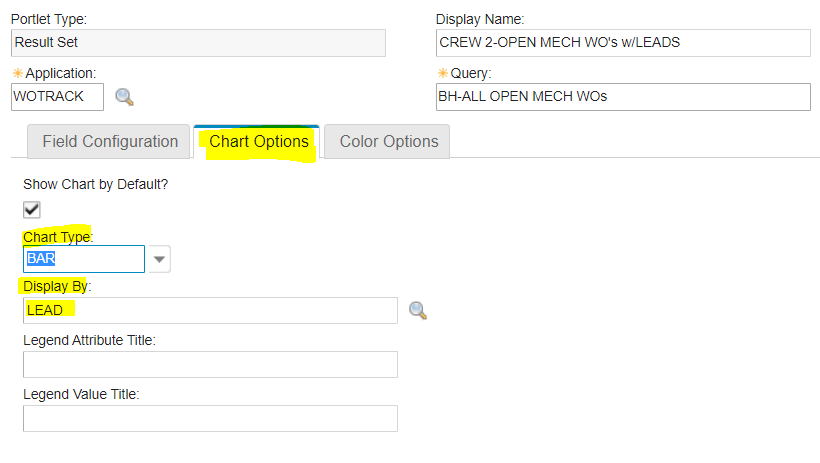The height and width of the screenshot is (463, 820).
Task: Click into the Display Name text field
Action: 623,43
